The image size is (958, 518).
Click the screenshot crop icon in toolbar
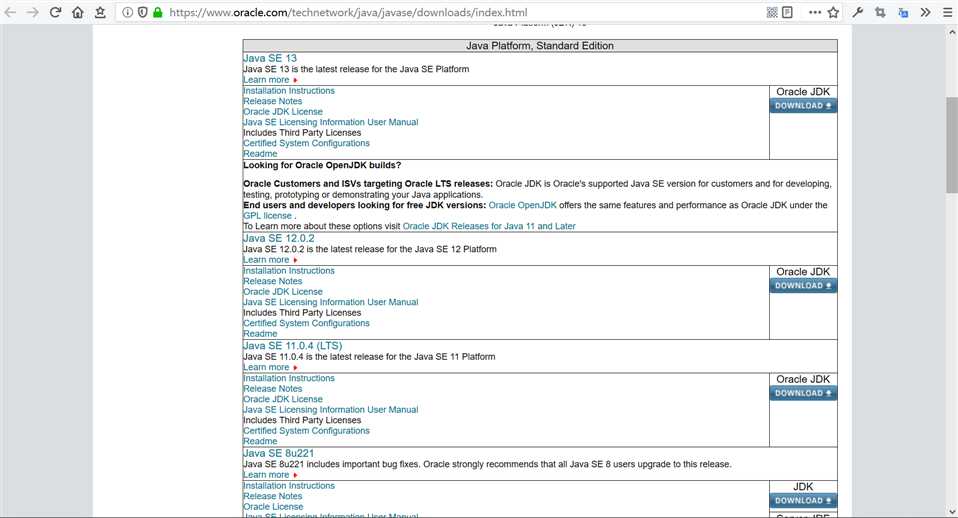click(x=880, y=12)
